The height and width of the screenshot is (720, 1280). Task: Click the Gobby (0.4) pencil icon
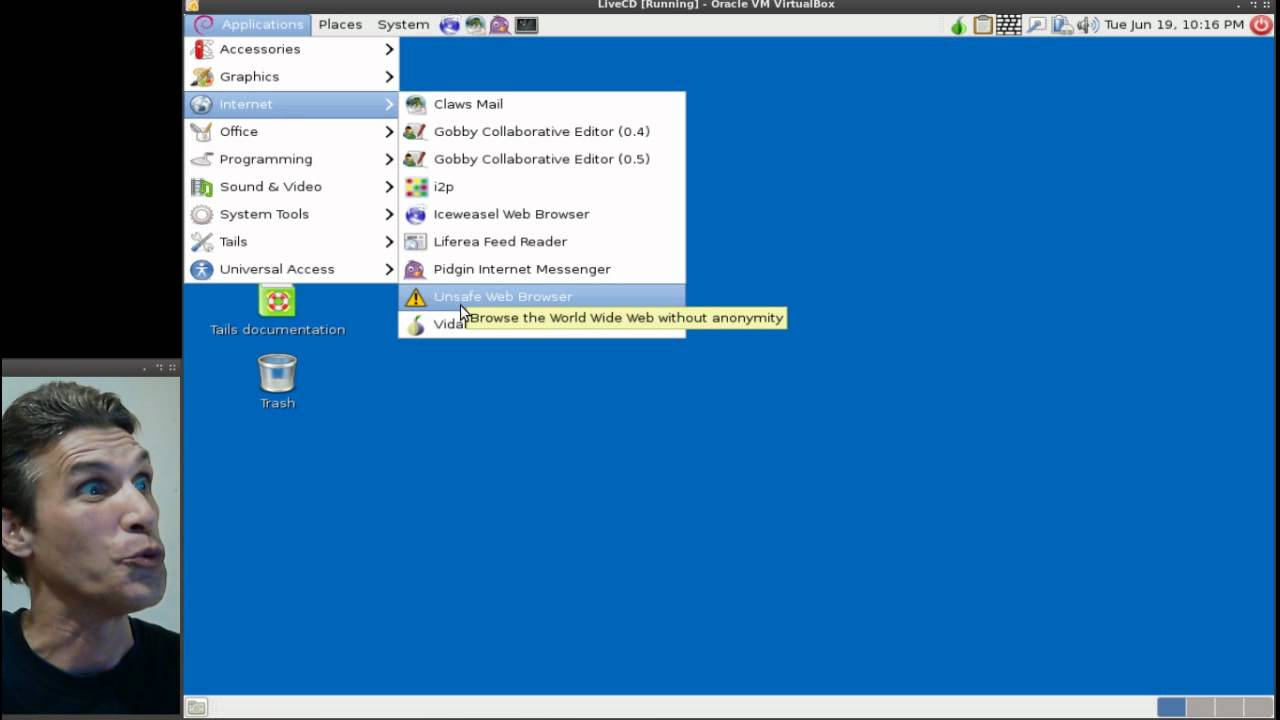click(415, 132)
